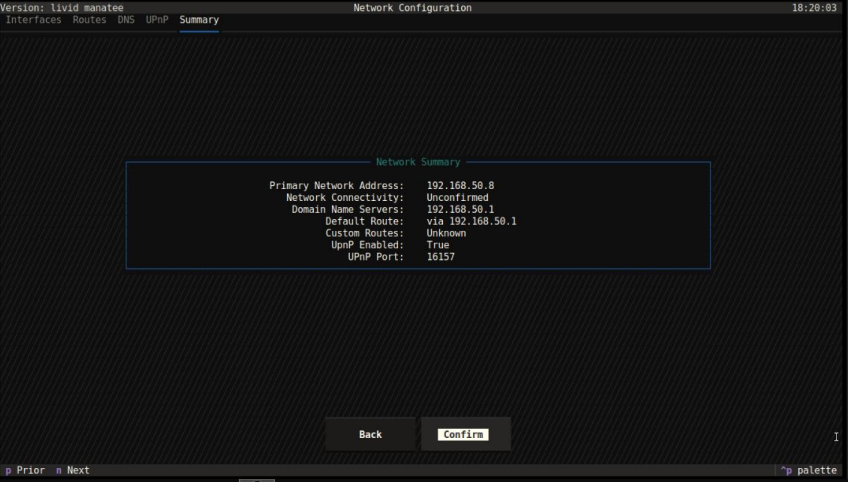Click the clock in the header

tap(813, 7)
